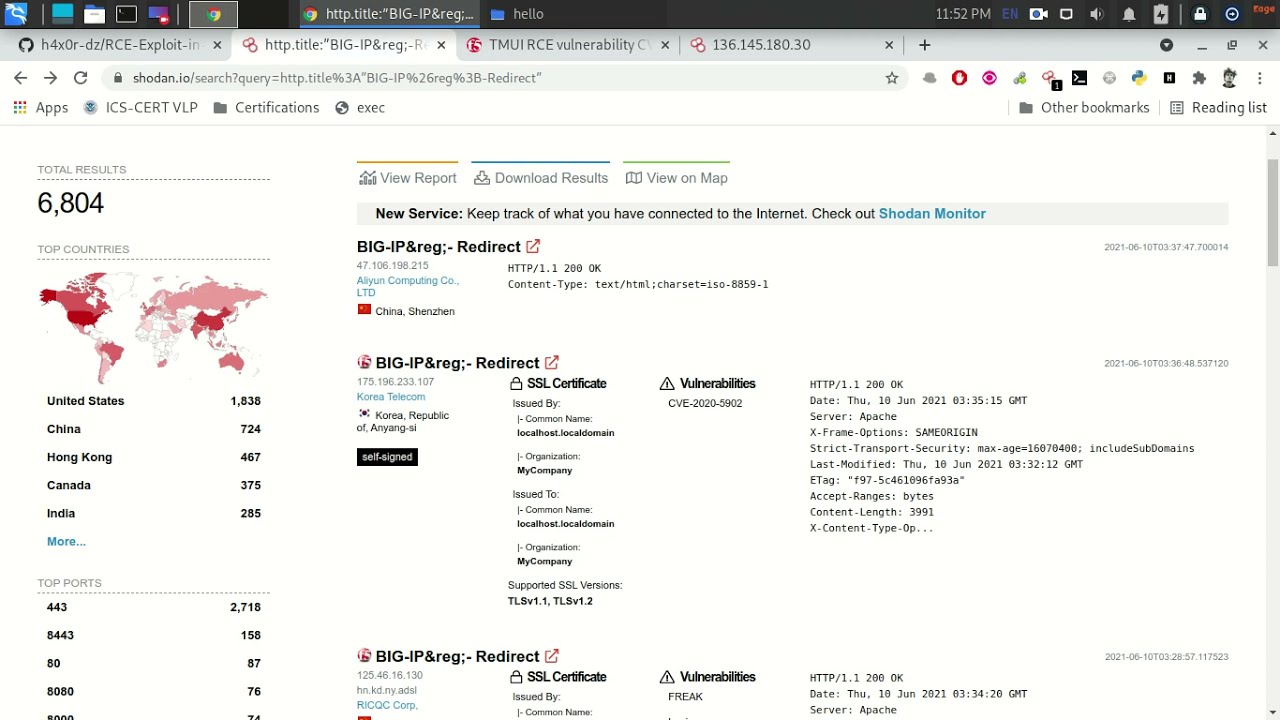This screenshot has width=1280, height=720.
Task: Click the file manager icon in top panel
Action: tap(93, 14)
